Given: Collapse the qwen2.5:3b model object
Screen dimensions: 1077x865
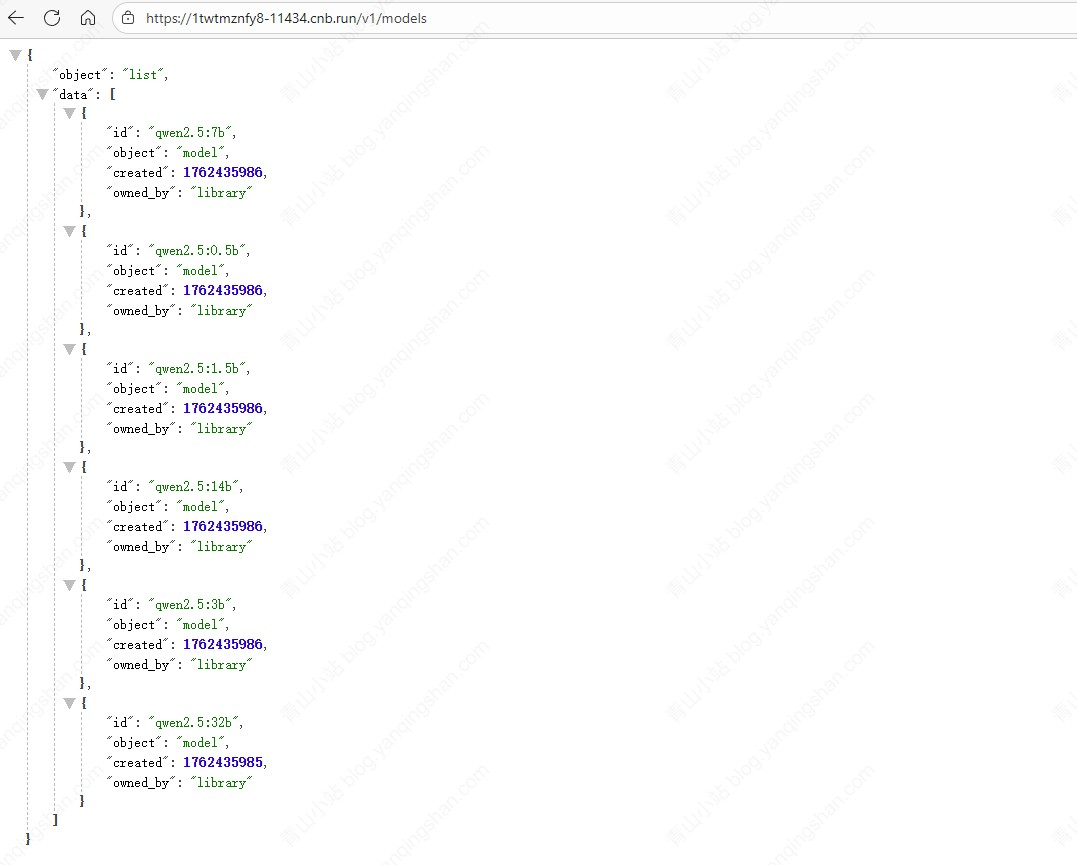Looking at the screenshot, I should pos(69,585).
